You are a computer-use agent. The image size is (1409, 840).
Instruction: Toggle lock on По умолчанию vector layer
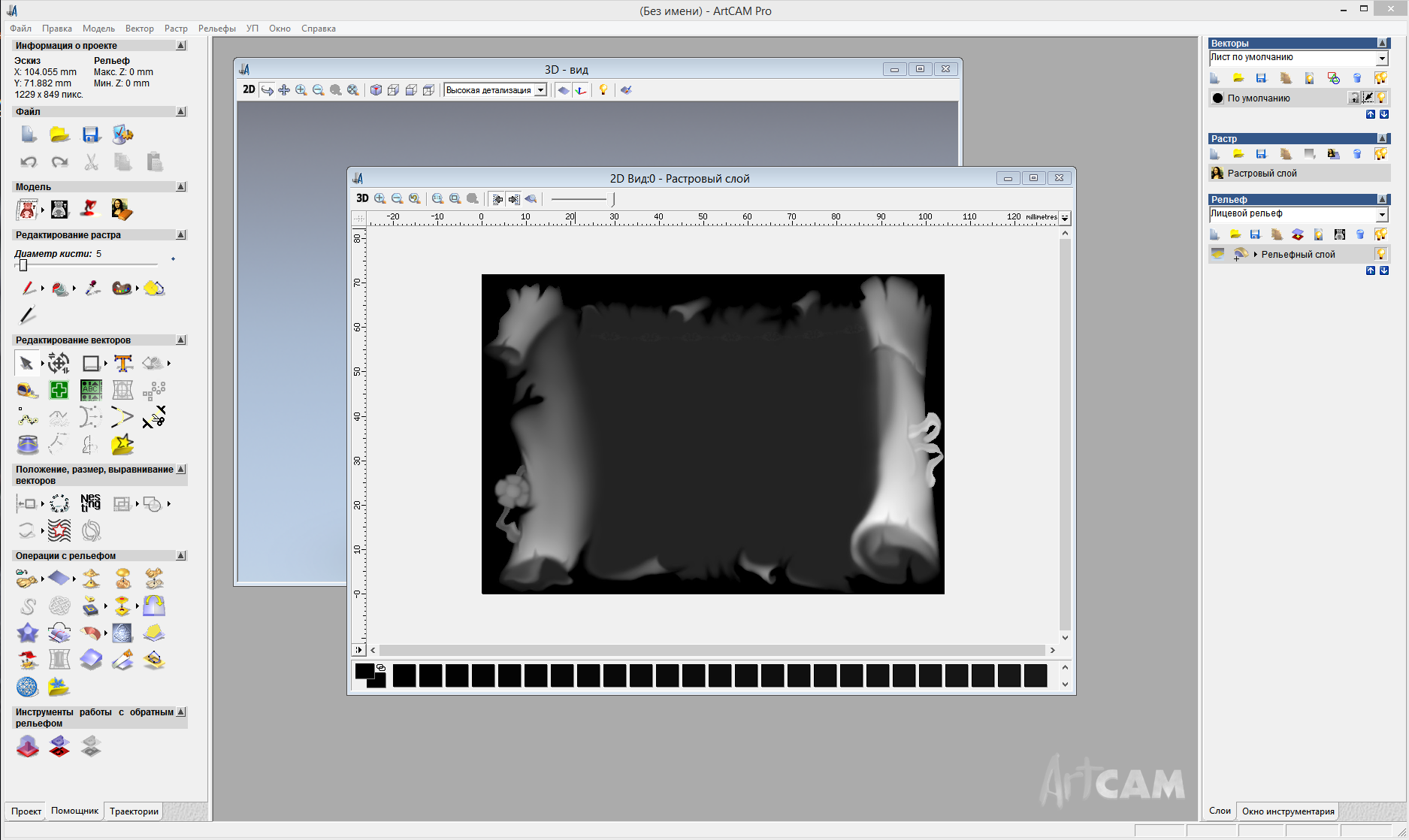[1354, 98]
